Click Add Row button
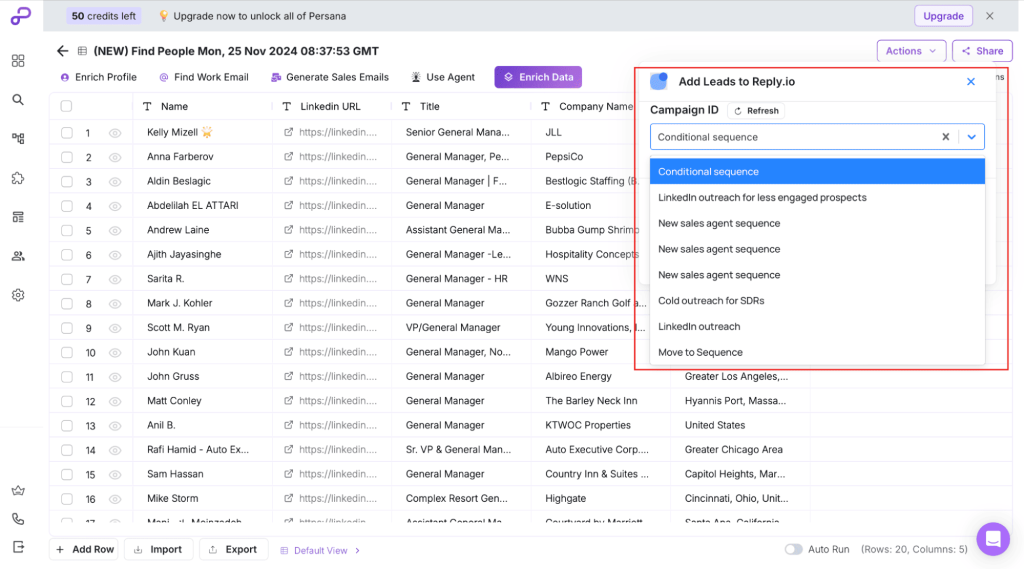The image size is (1024, 569). pos(85,549)
